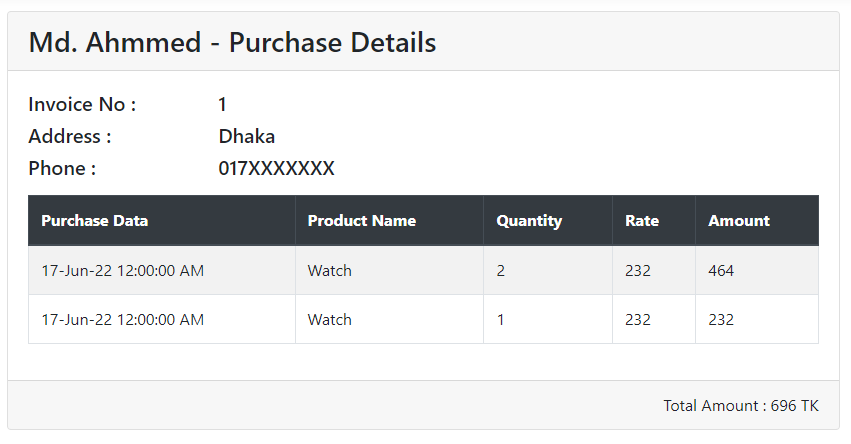This screenshot has height=444, width=851.
Task: Select the first row purchase date cell
Action: point(162,270)
